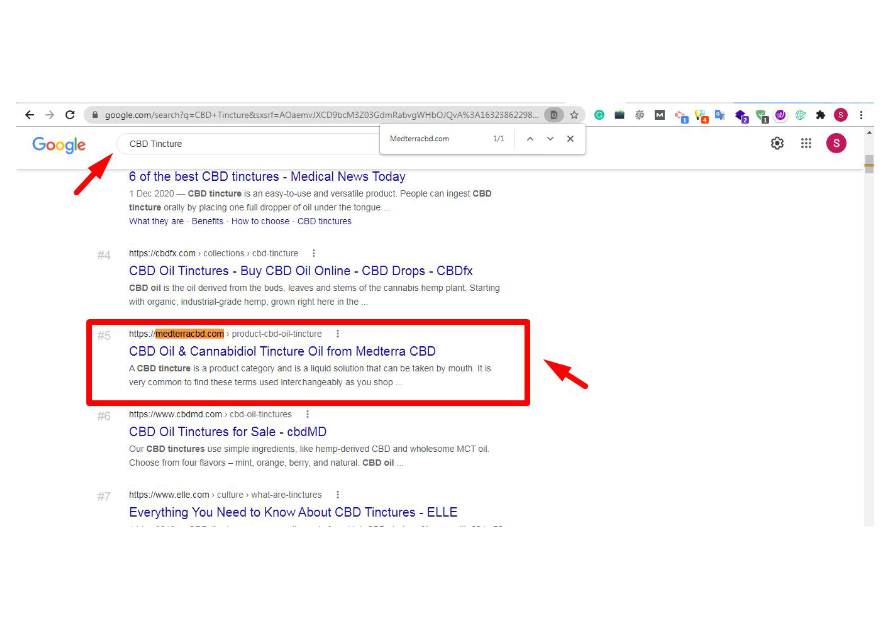Open Google search settings gear
Screen dimensions: 891x629
(777, 143)
